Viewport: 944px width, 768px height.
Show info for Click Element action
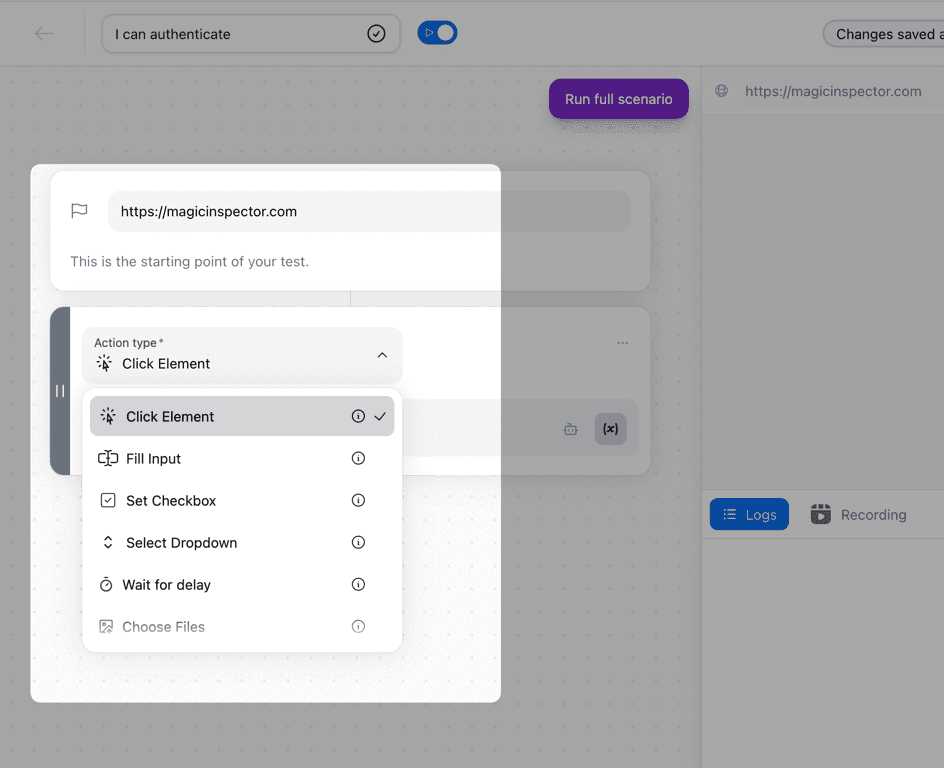tap(358, 416)
